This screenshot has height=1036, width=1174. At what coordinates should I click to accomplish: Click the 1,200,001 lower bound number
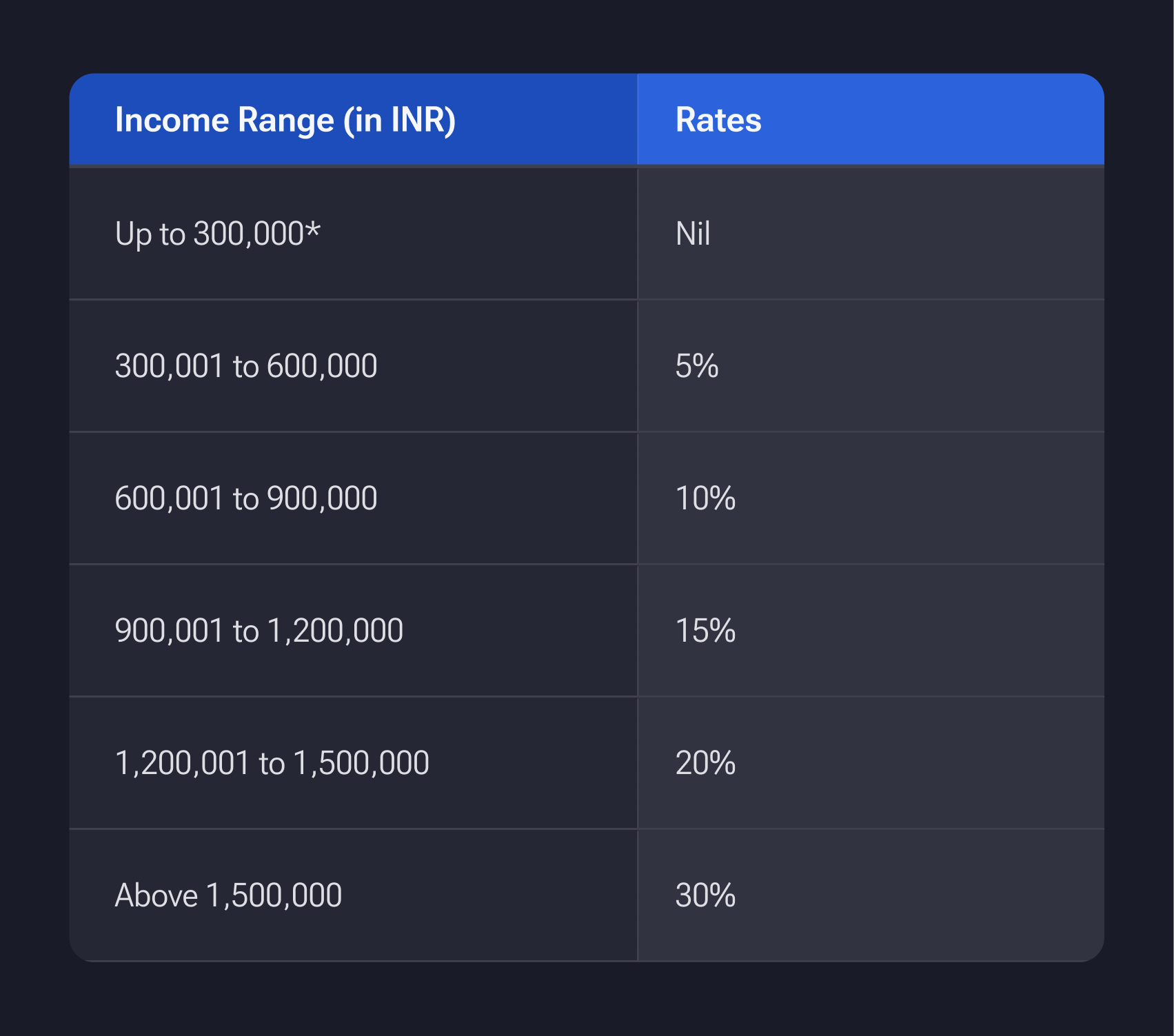pyautogui.click(x=182, y=763)
